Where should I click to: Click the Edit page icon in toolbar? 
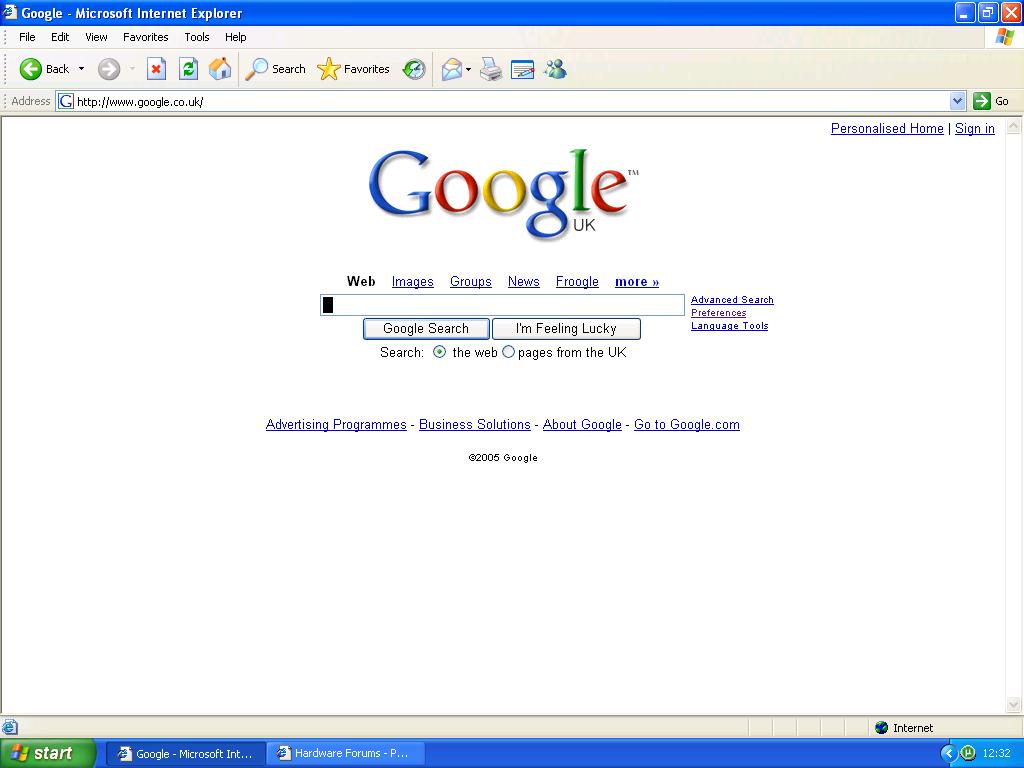click(x=522, y=69)
